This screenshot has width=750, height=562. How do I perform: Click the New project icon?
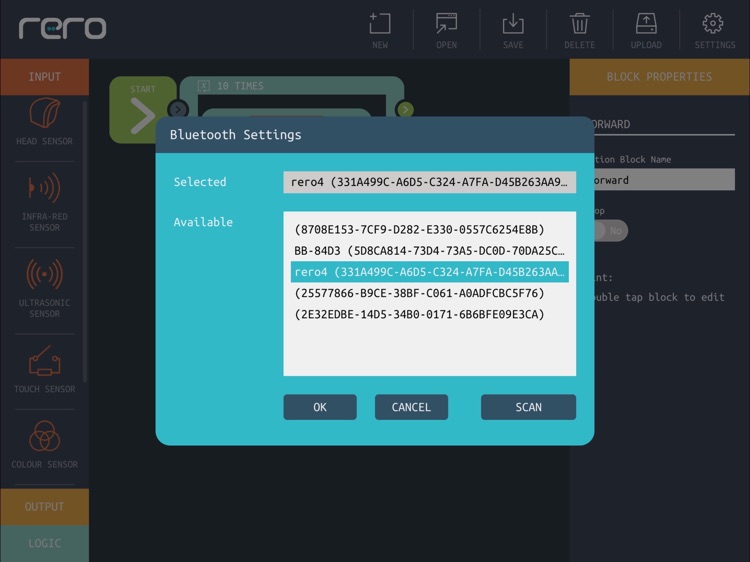[x=380, y=23]
